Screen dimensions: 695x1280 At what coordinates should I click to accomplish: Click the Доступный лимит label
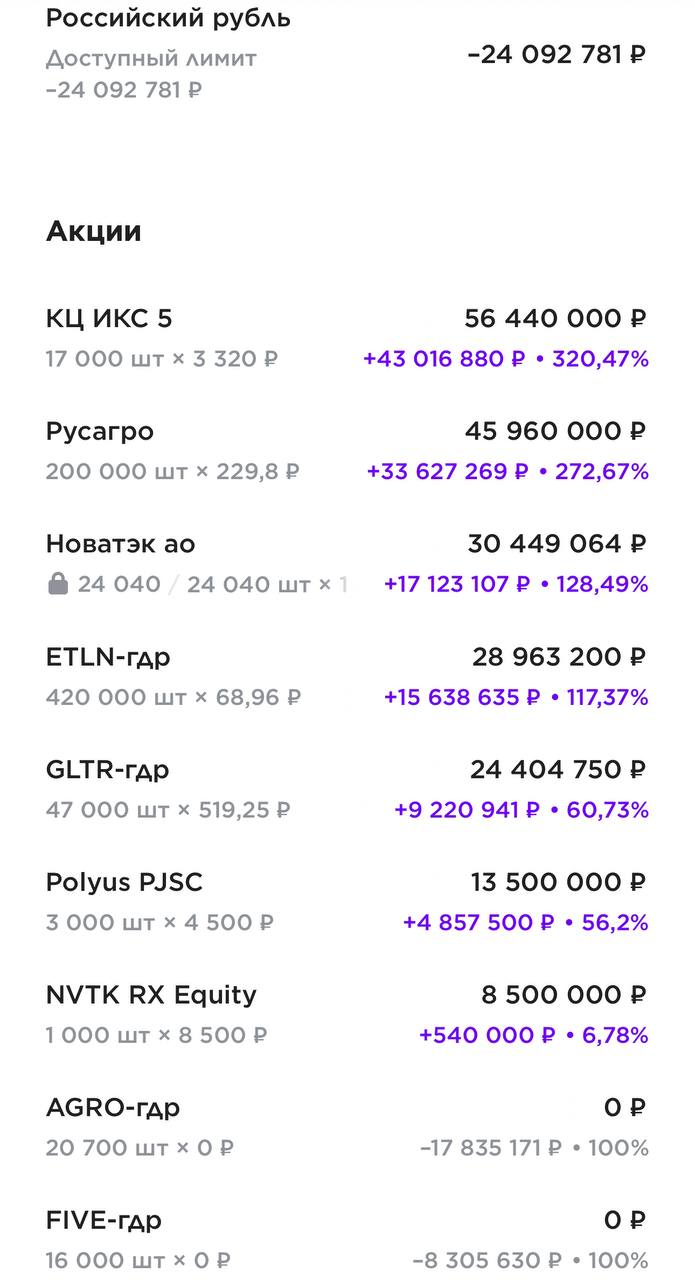[151, 58]
